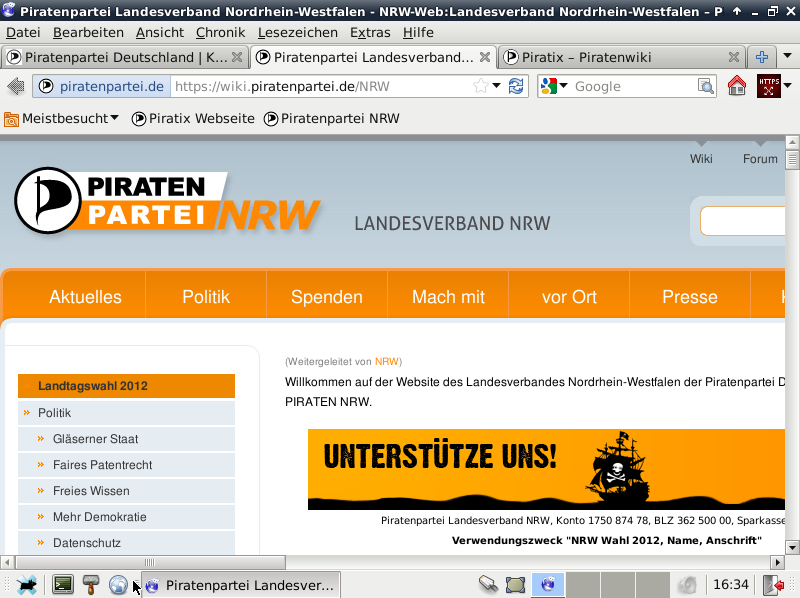
Task: Open a new tab with plus button
Action: [x=762, y=57]
